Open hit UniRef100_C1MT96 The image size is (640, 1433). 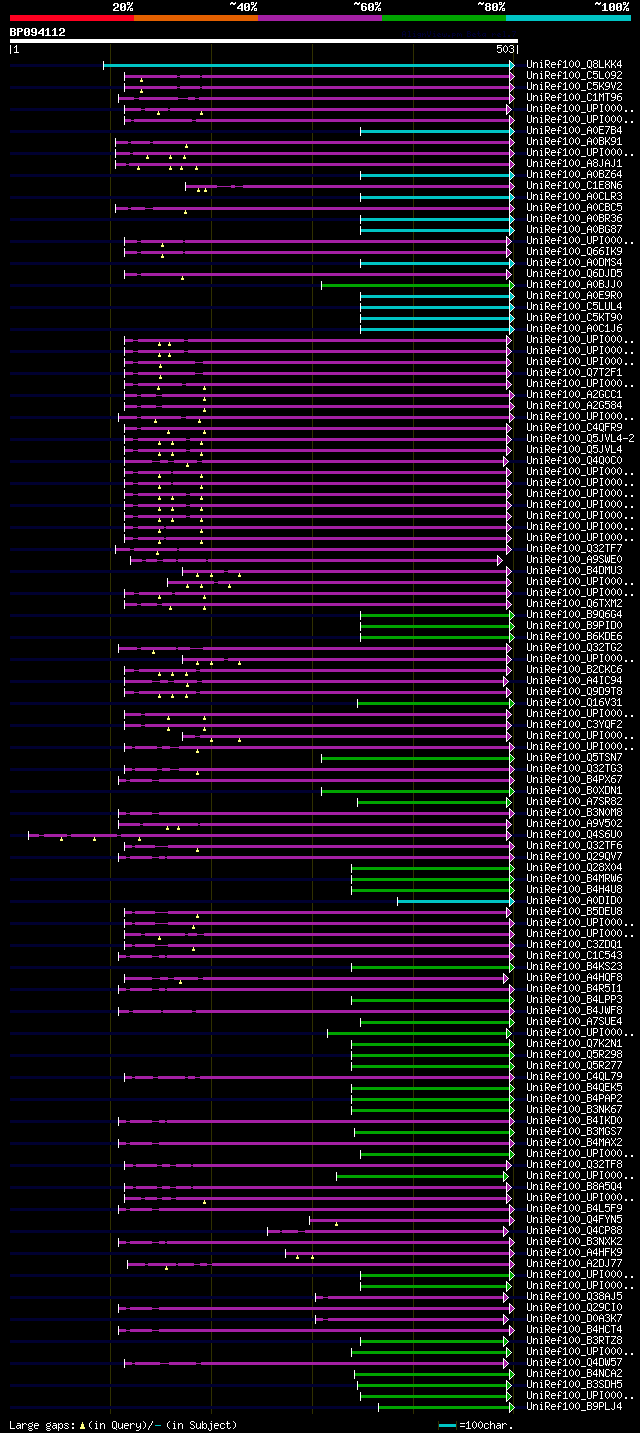point(576,98)
